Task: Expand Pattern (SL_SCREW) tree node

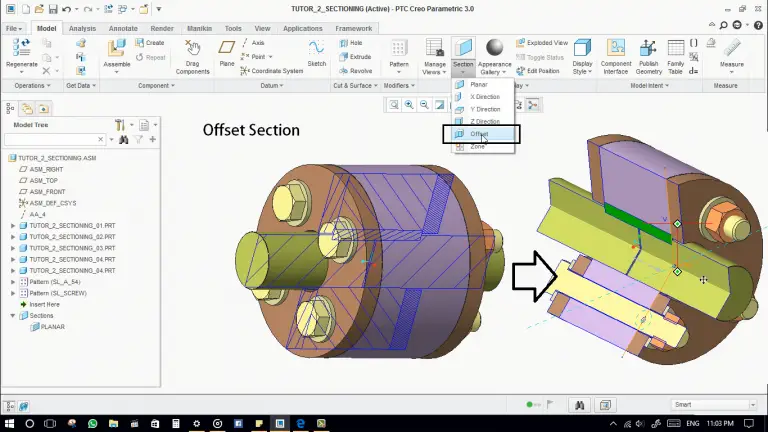Action: [12, 293]
